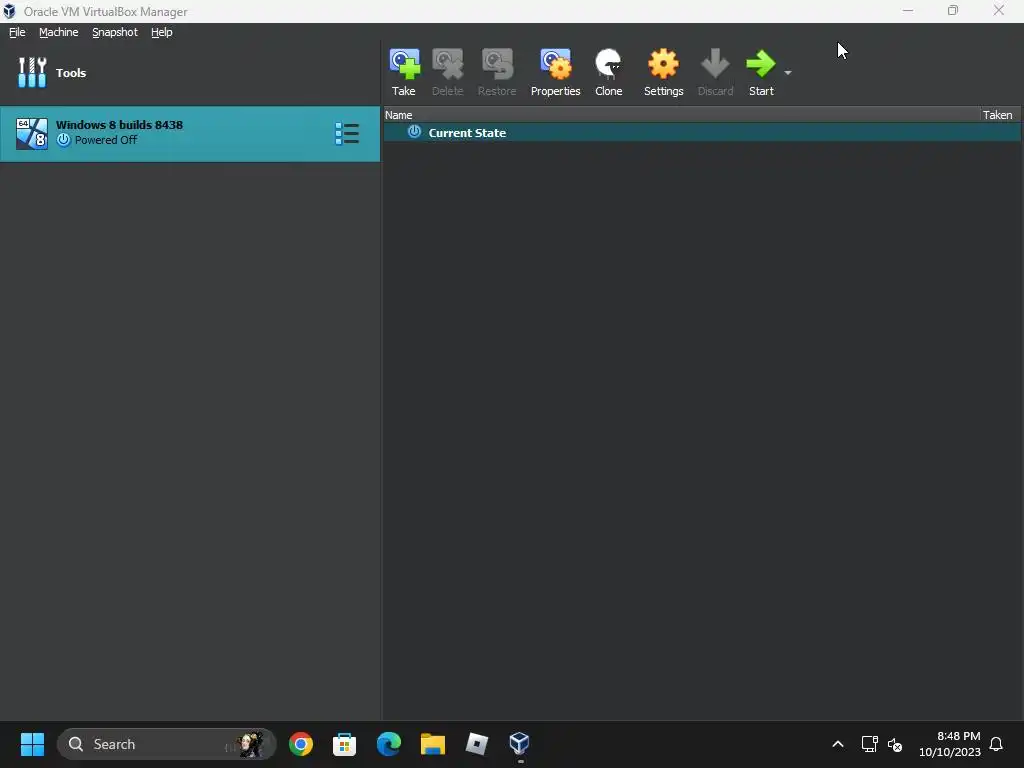This screenshot has width=1024, height=768.
Task: Click the Discard arrow icon
Action: [715, 64]
